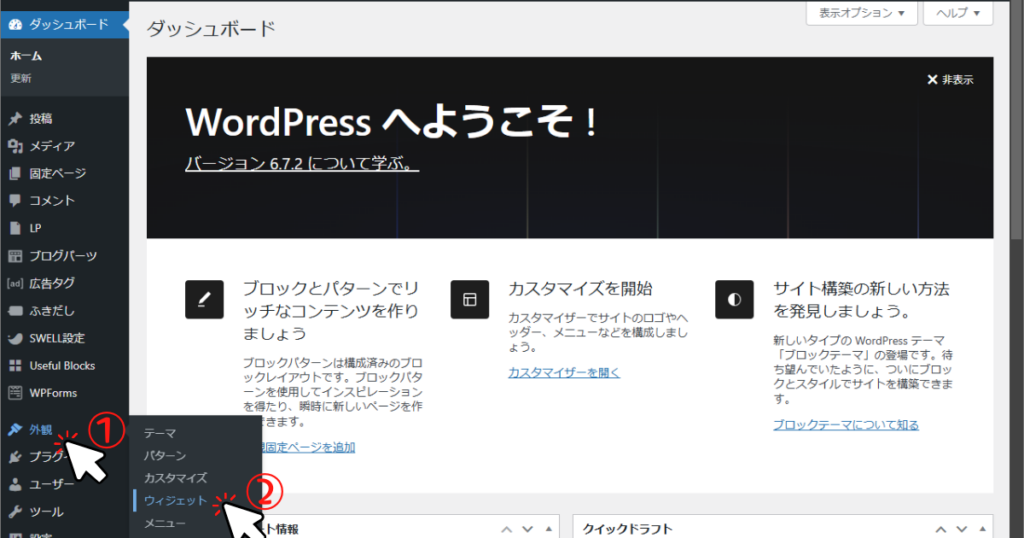Open the 表示オプション dropdown
Image resolution: width=1024 pixels, height=538 pixels.
[x=862, y=13]
